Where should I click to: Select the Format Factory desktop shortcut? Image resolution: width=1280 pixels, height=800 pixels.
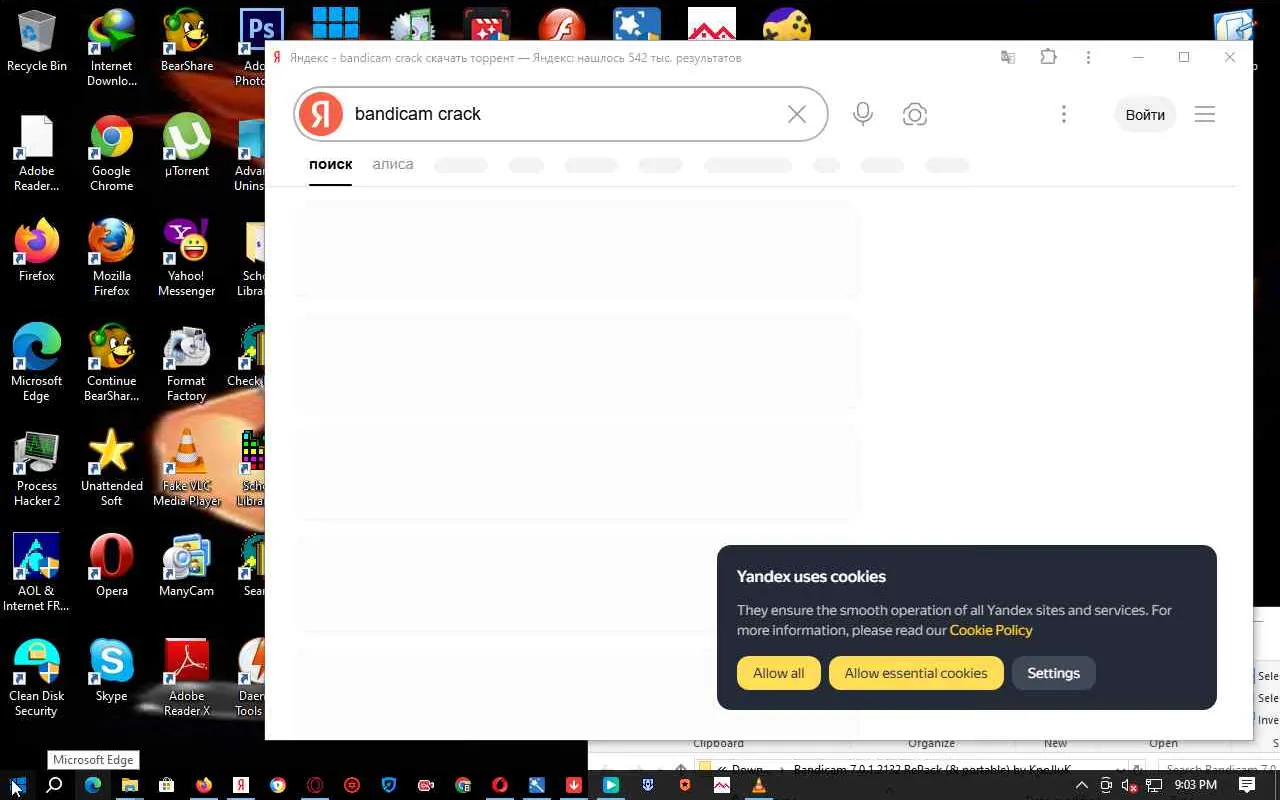(x=187, y=364)
